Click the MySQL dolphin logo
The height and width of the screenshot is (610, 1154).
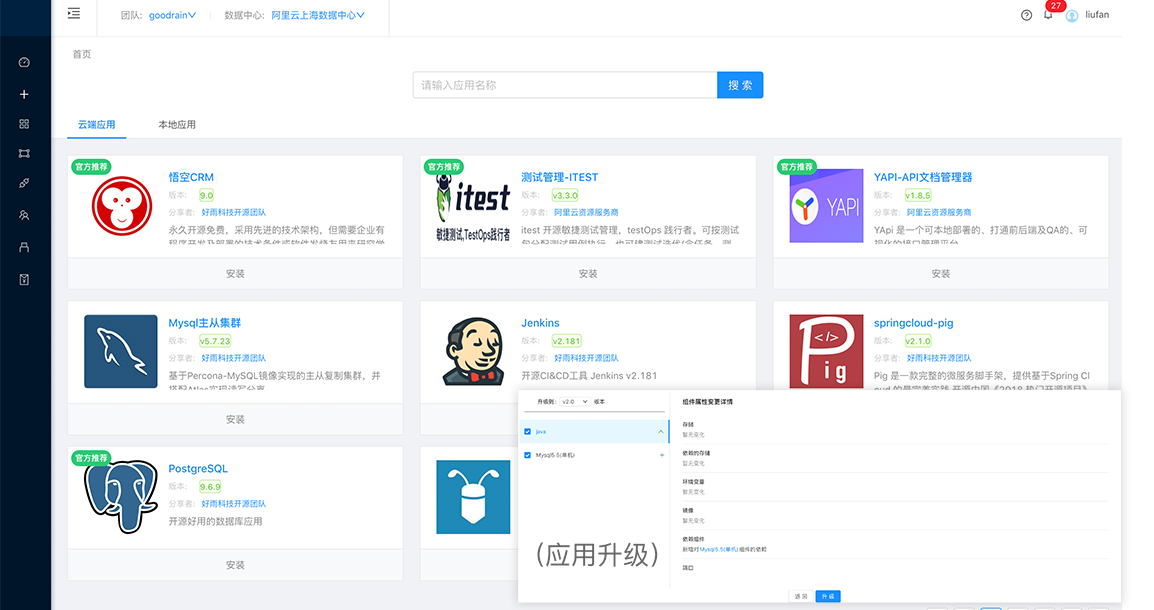[121, 352]
